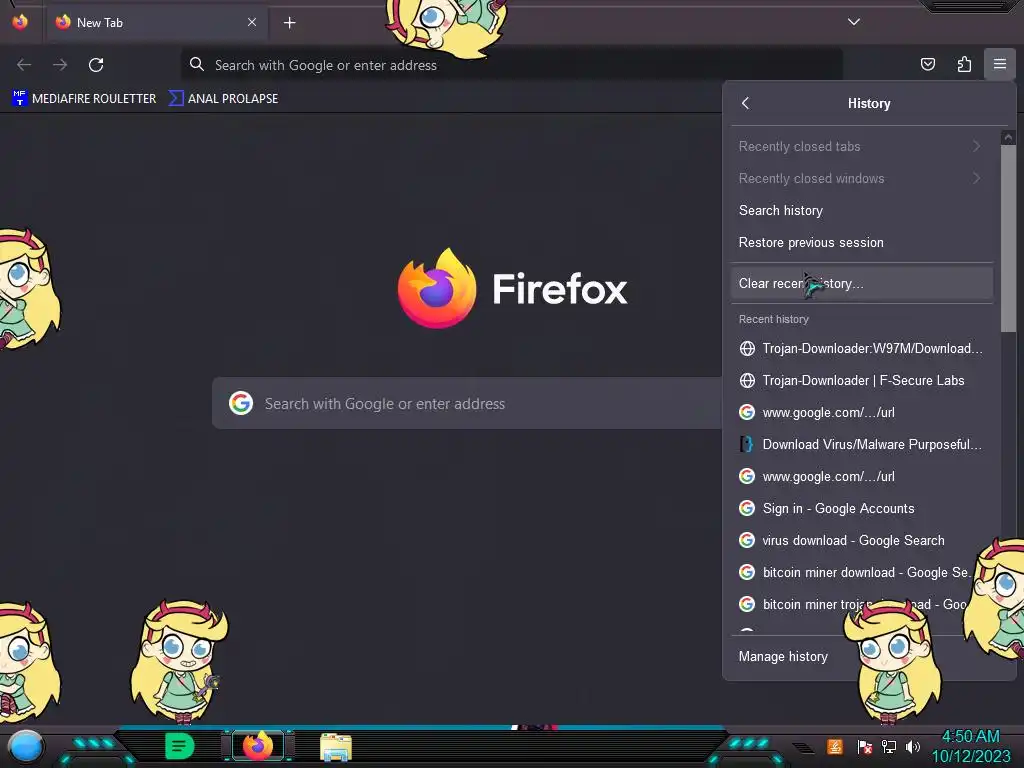This screenshot has width=1024, height=768.
Task: Click the volume speaker tray icon
Action: [x=913, y=746]
